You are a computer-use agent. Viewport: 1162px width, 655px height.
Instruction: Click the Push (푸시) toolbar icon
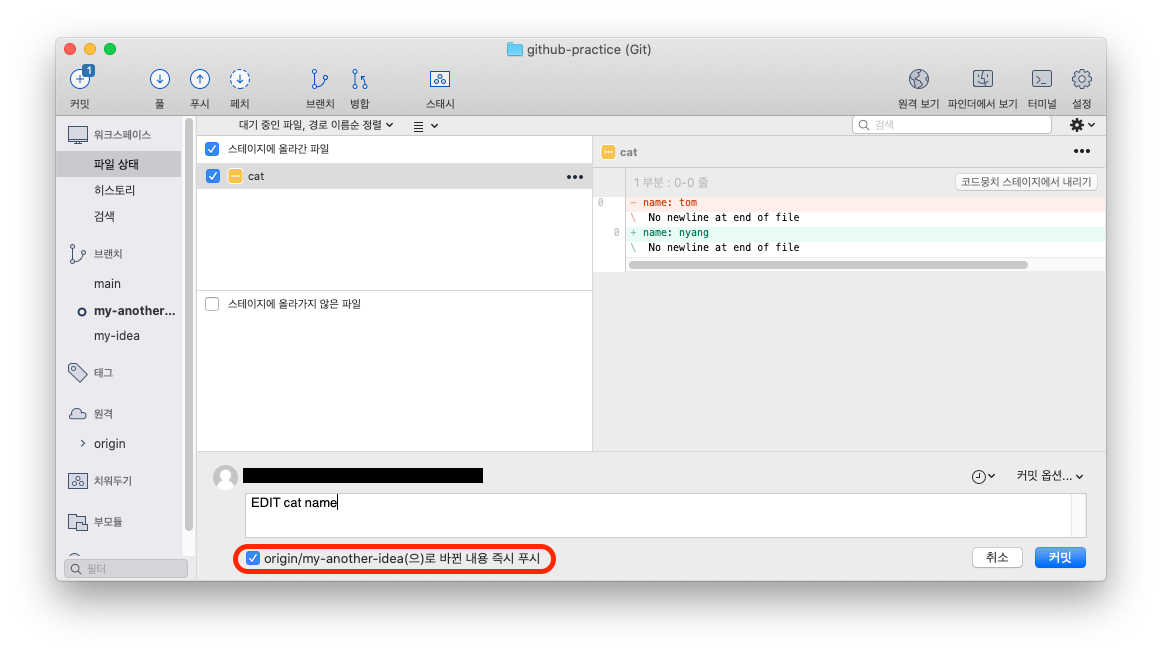coord(199,79)
